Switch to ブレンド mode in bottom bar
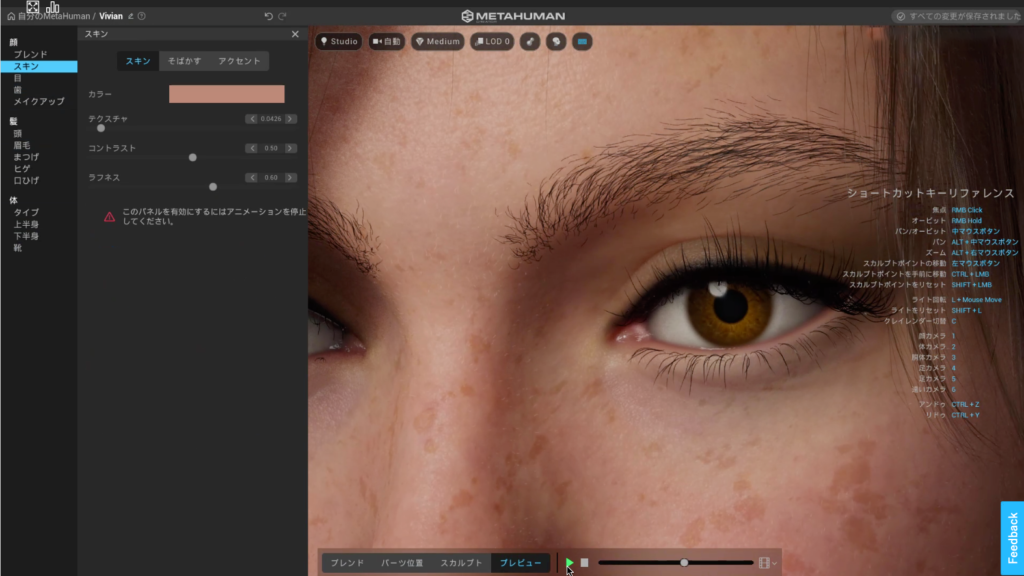The width and height of the screenshot is (1024, 576). 347,562
